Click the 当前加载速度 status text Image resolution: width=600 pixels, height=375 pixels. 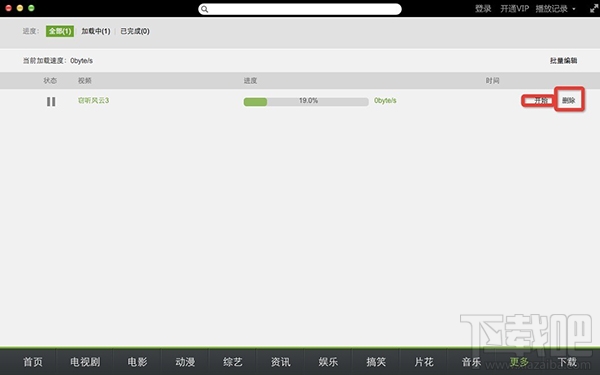click(57, 60)
